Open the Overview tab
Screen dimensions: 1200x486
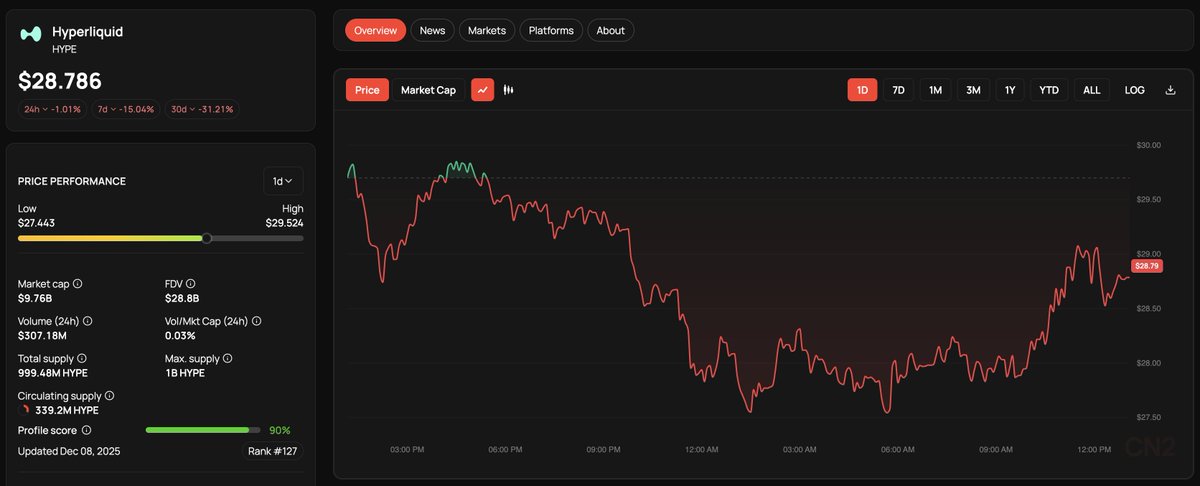376,30
